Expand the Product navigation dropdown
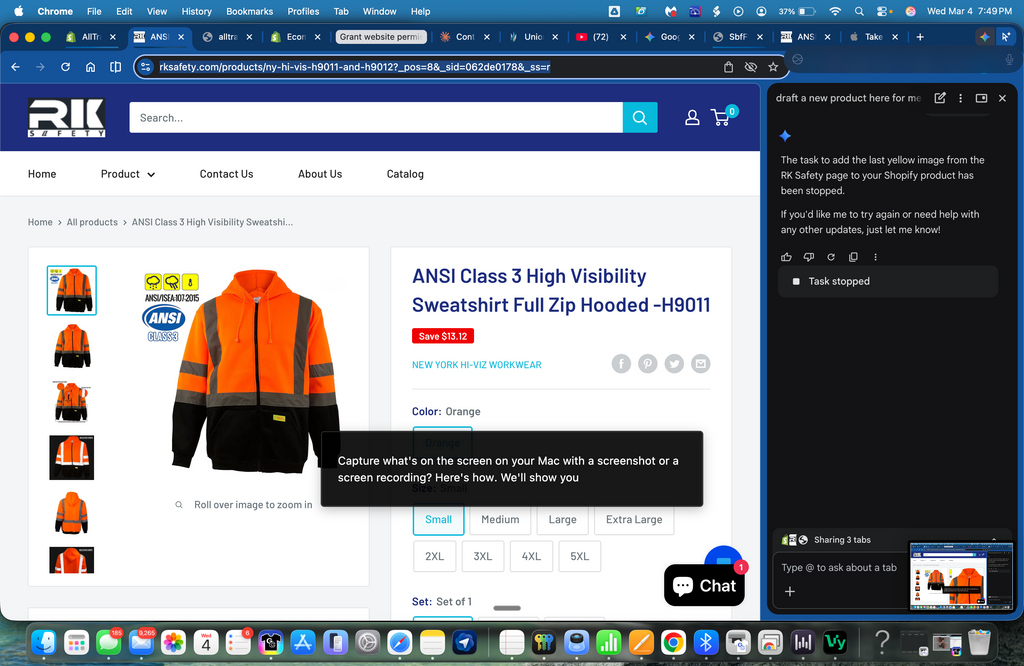Screen dimensions: 1024x666 [x=127, y=173]
